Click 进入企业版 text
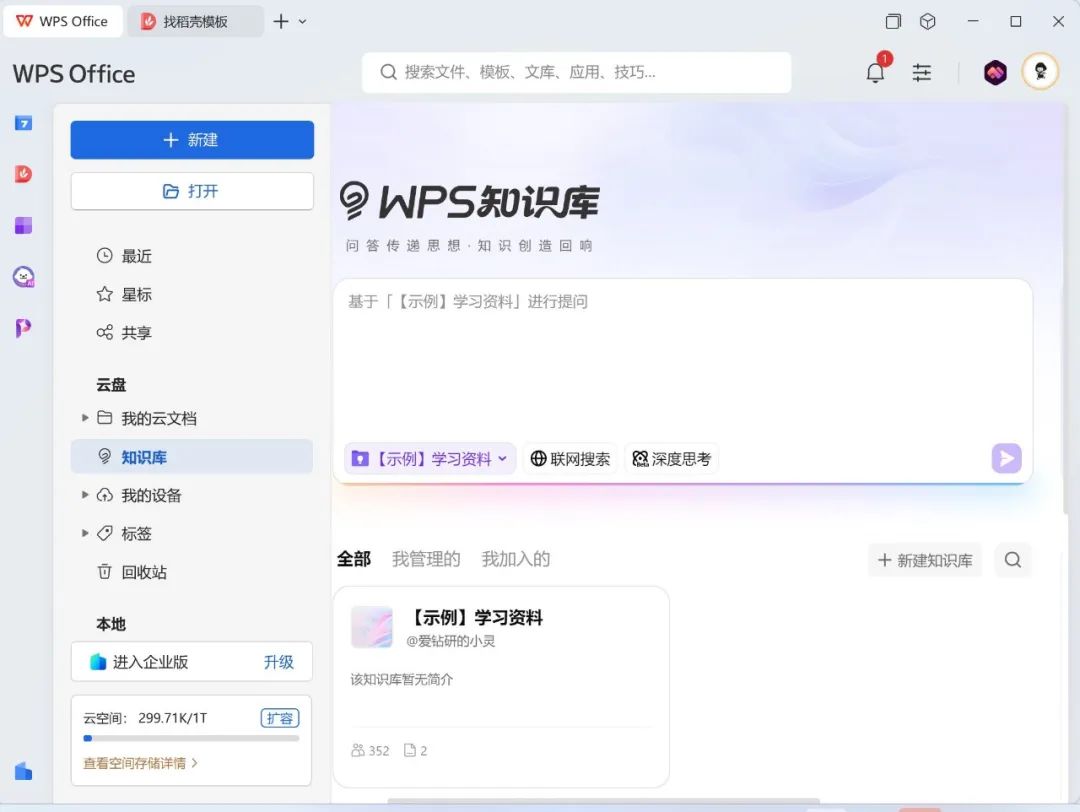The width and height of the screenshot is (1080, 812). point(150,662)
